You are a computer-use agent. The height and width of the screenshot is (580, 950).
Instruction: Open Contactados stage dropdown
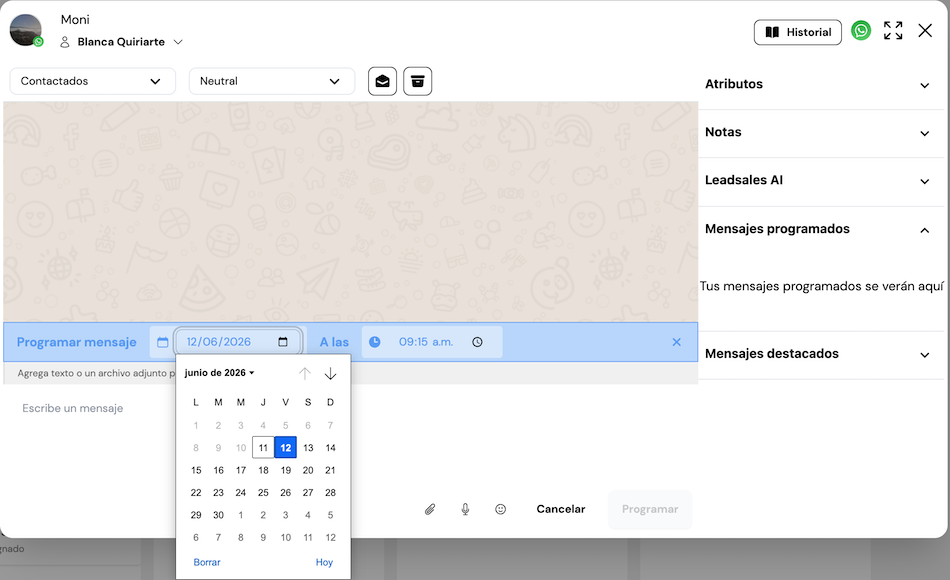coord(93,81)
